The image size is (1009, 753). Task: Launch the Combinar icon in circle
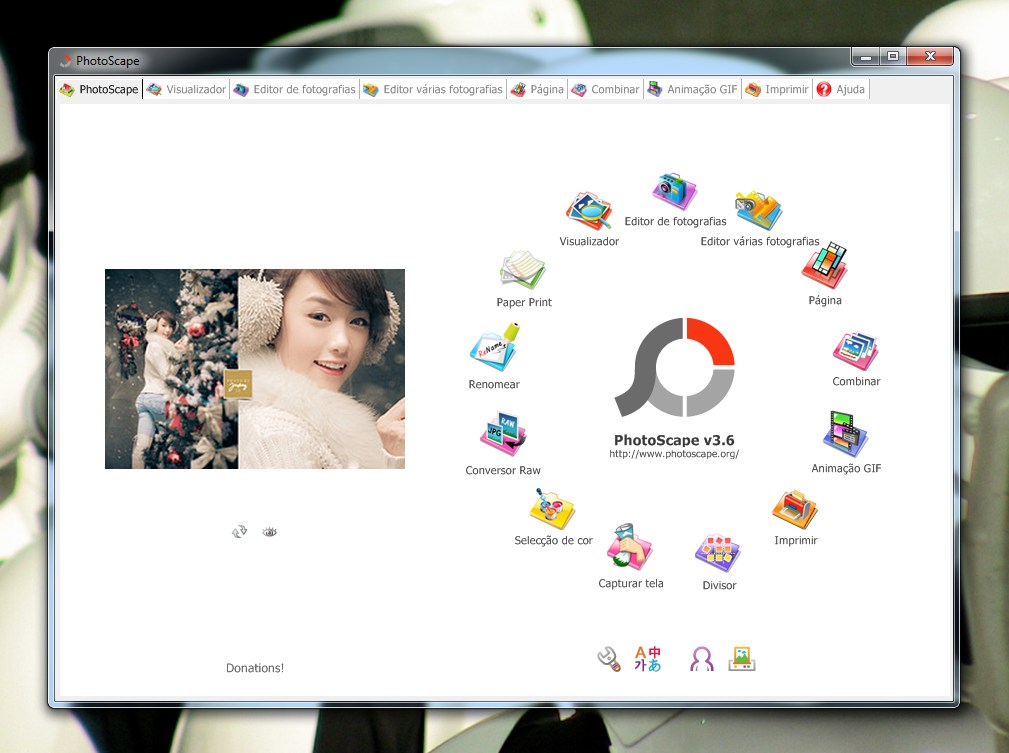(x=856, y=351)
